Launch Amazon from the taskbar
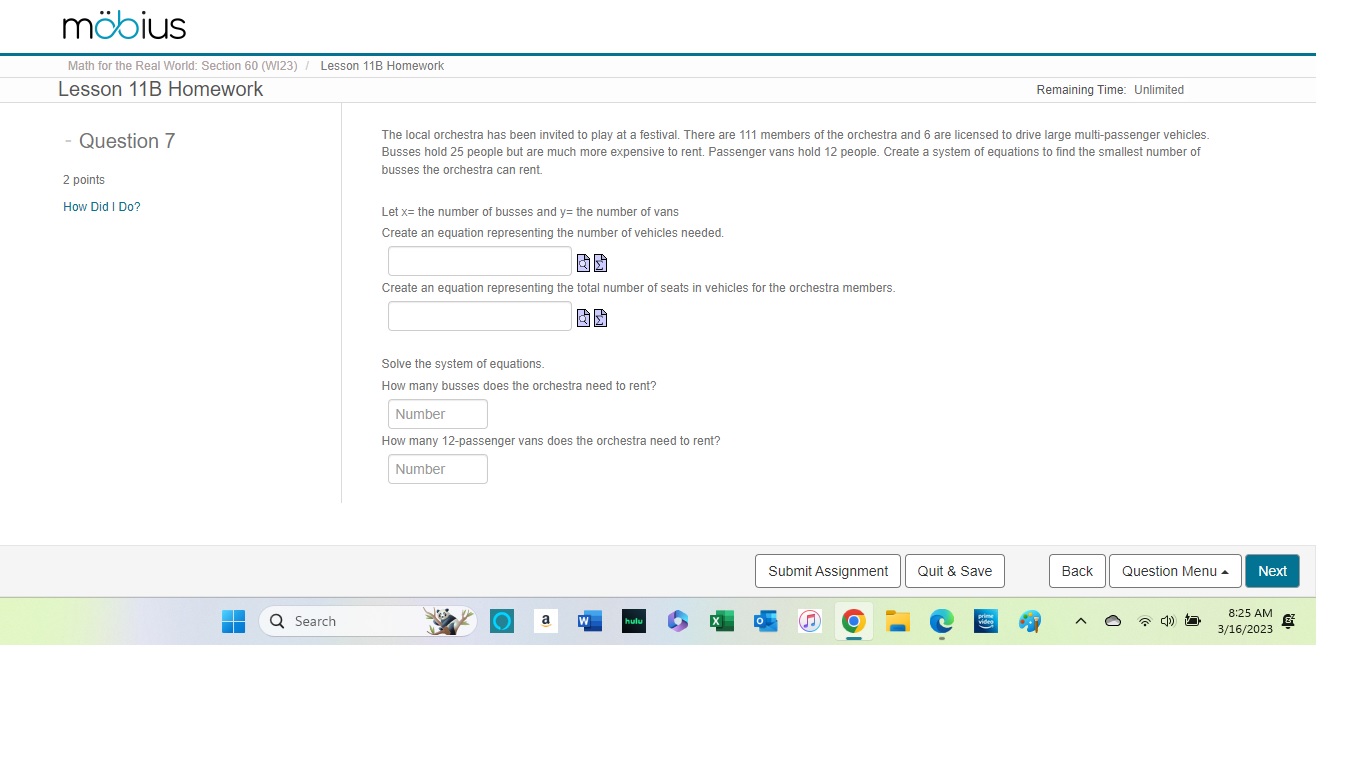The width and height of the screenshot is (1366, 768). (546, 622)
